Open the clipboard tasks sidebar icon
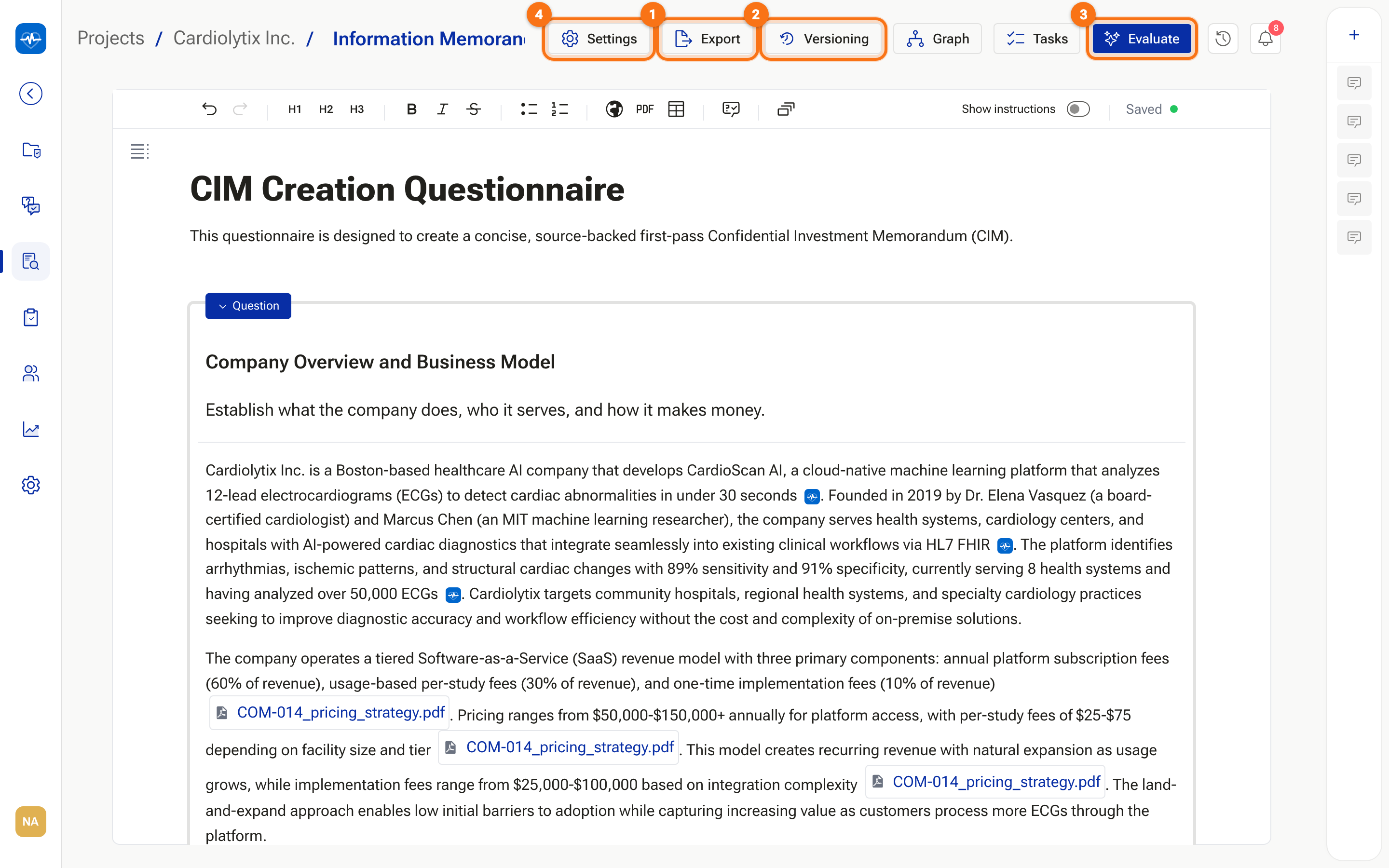 30,317
